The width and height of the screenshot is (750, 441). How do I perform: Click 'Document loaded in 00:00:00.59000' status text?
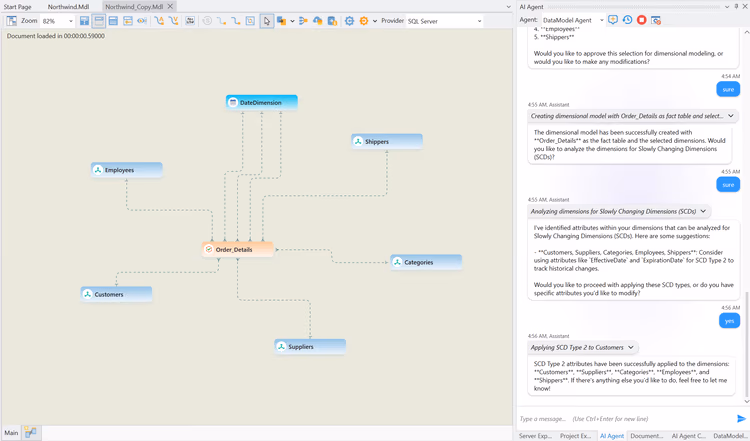tap(55, 36)
